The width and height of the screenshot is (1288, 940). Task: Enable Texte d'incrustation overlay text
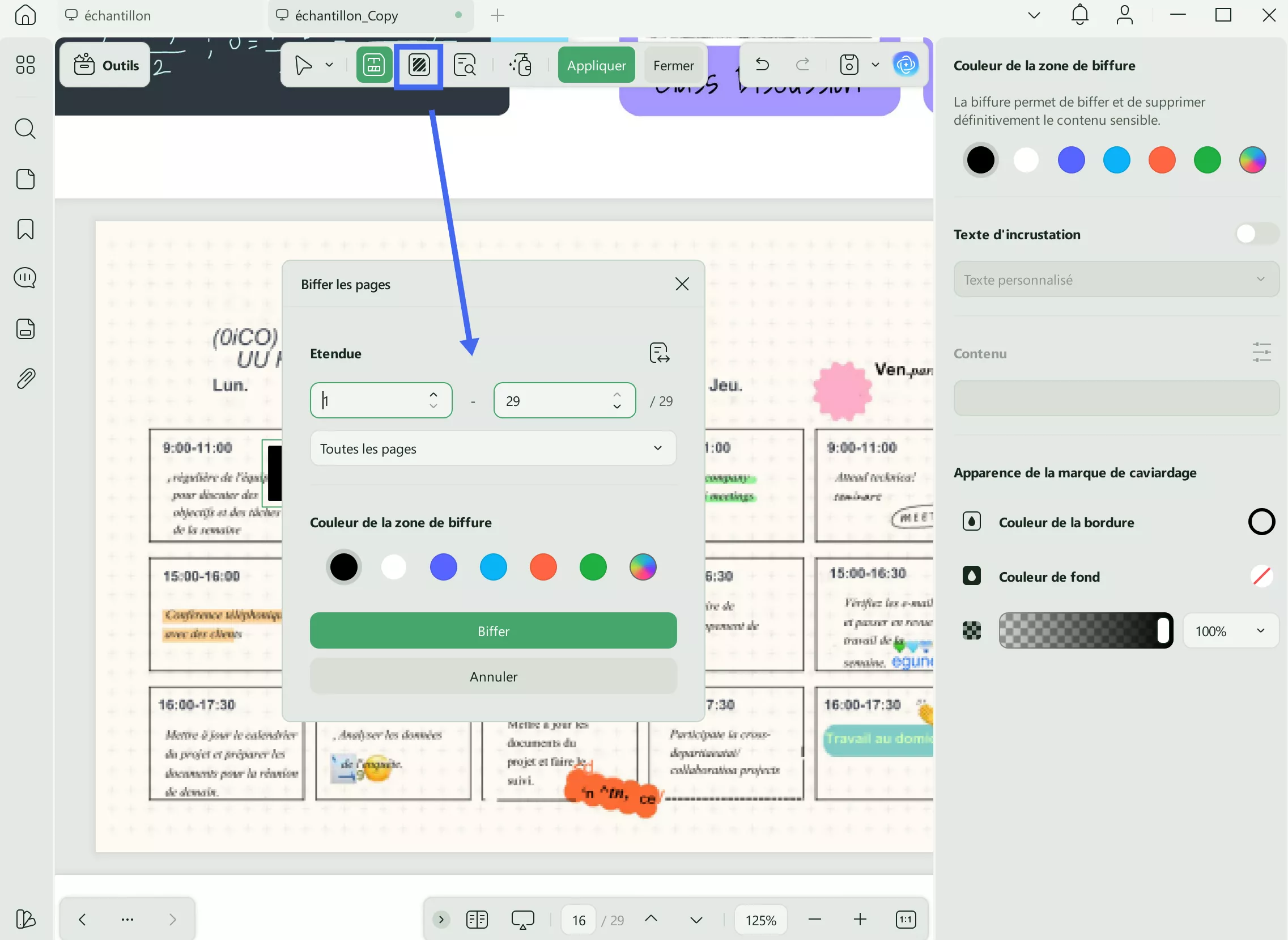[x=1257, y=233]
